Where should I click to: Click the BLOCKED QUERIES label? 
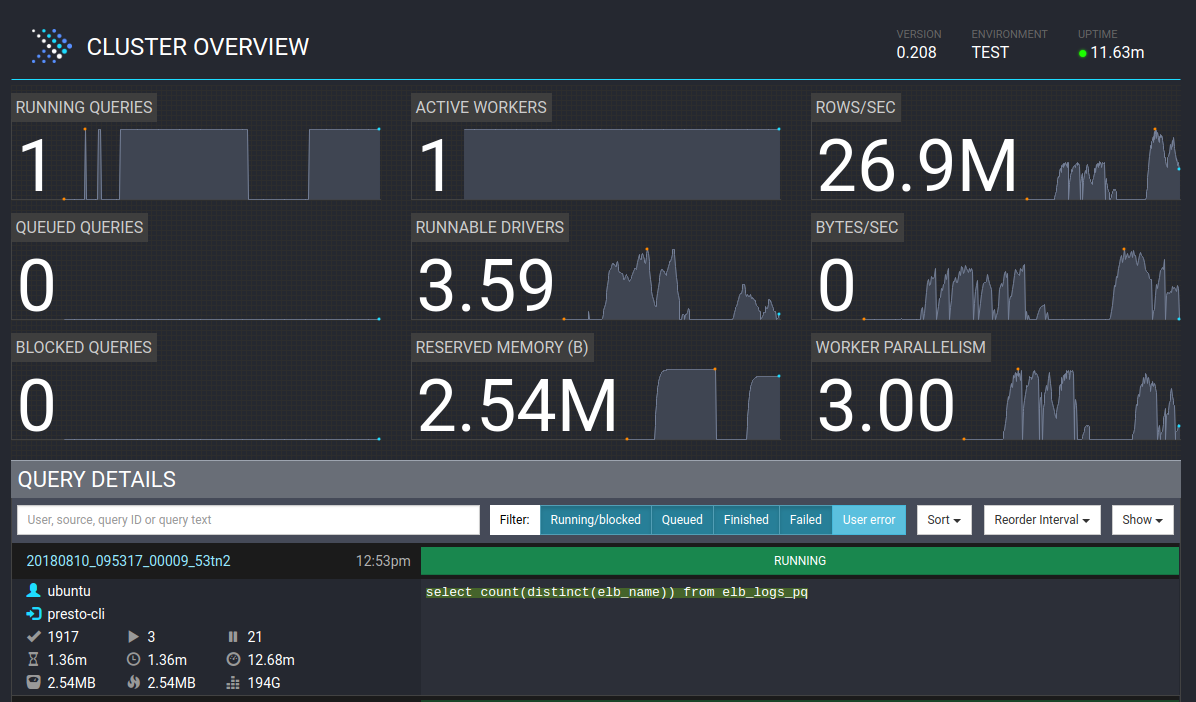pos(84,347)
